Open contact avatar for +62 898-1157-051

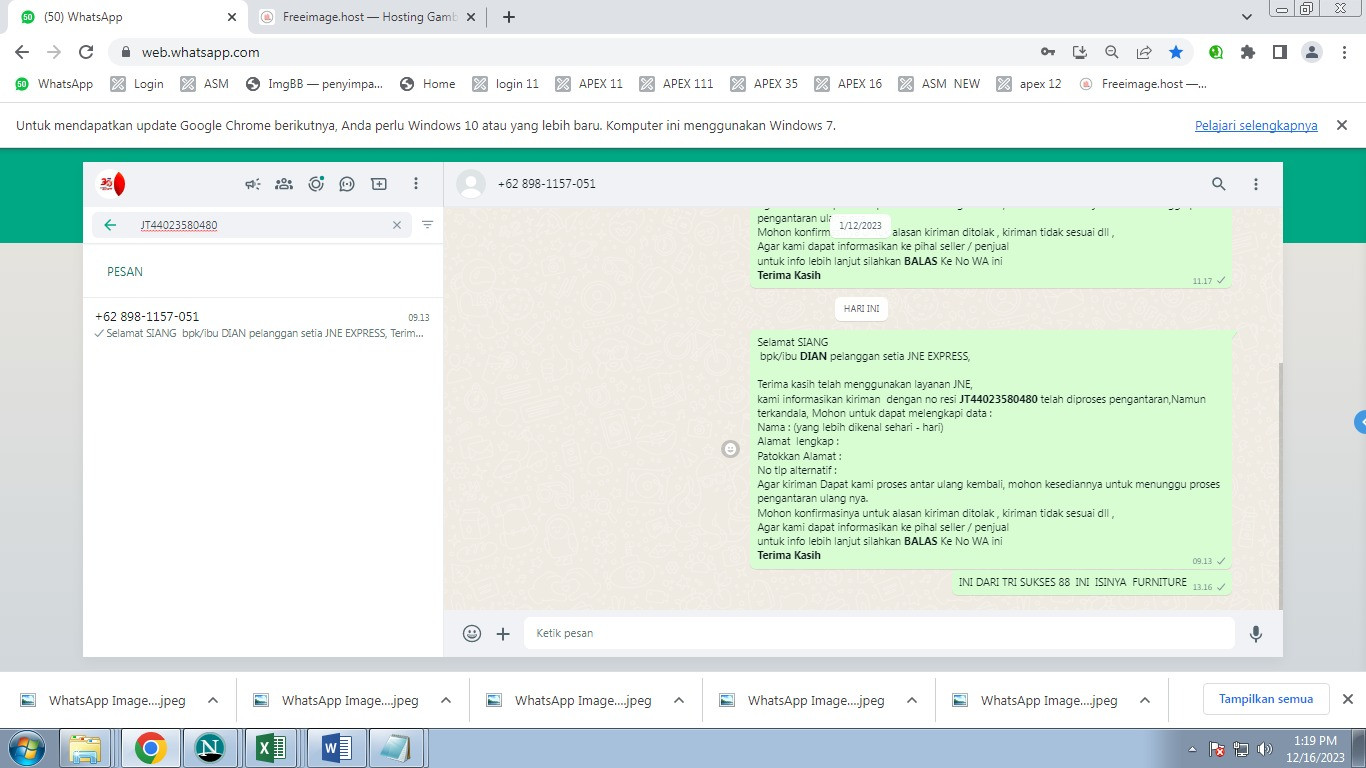[x=471, y=184]
